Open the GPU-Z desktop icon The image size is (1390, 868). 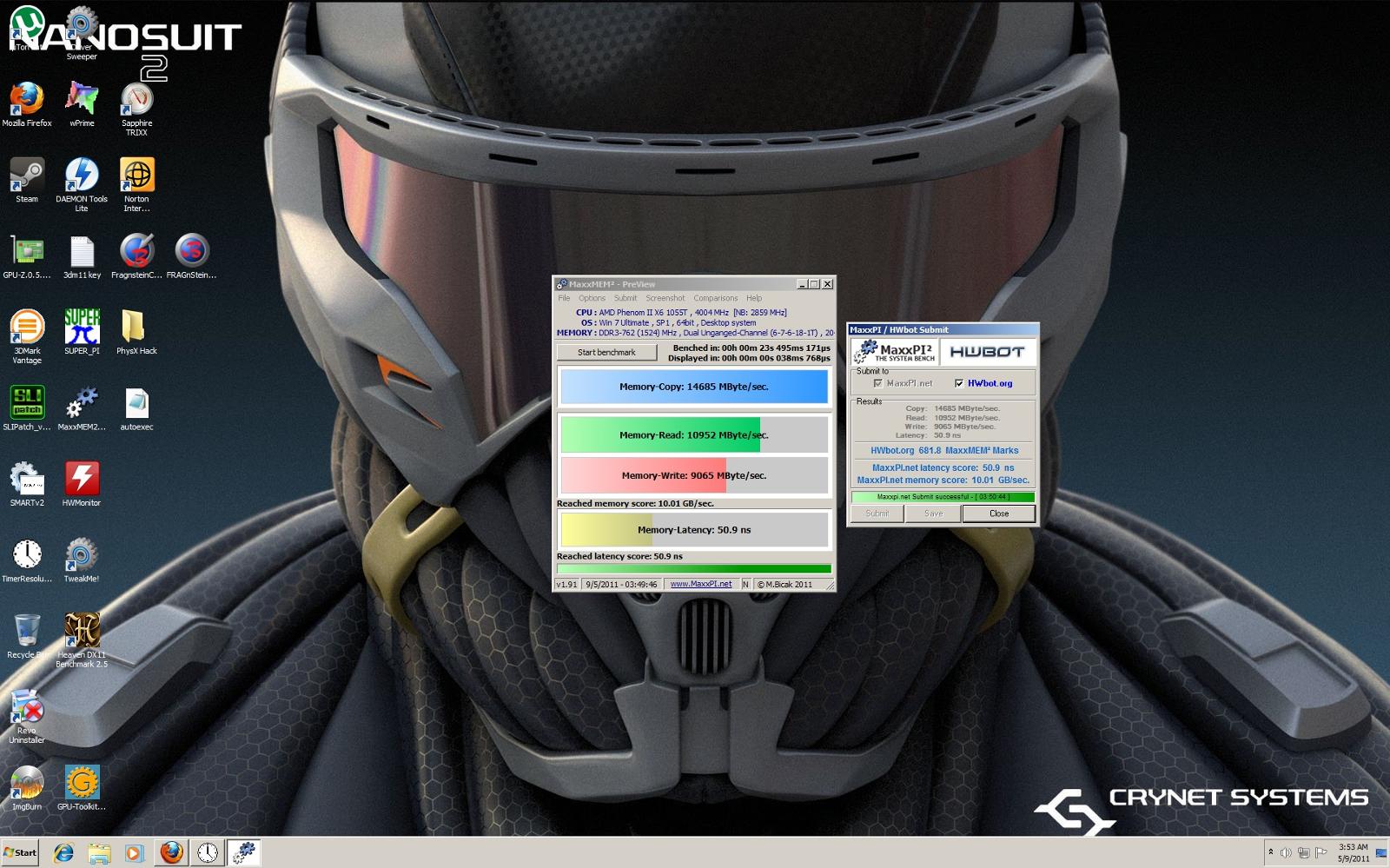click(x=27, y=256)
